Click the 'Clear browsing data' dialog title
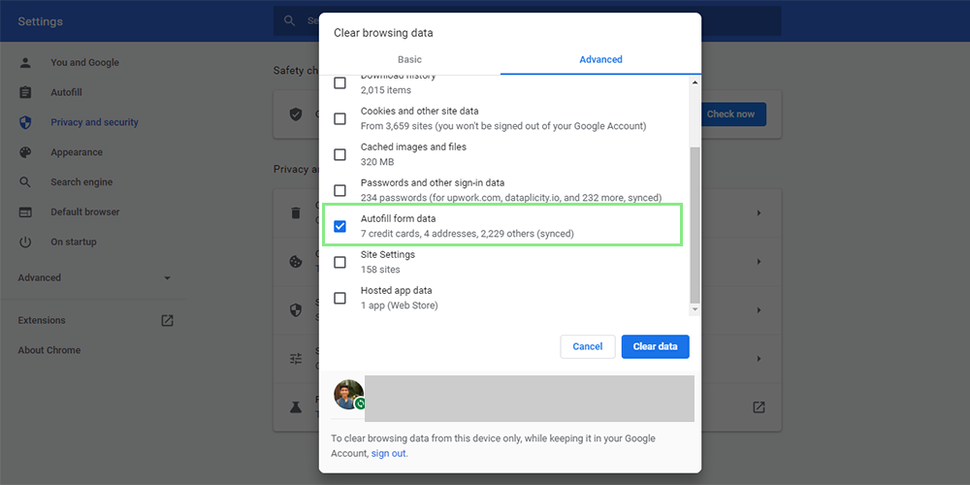 pyautogui.click(x=384, y=33)
